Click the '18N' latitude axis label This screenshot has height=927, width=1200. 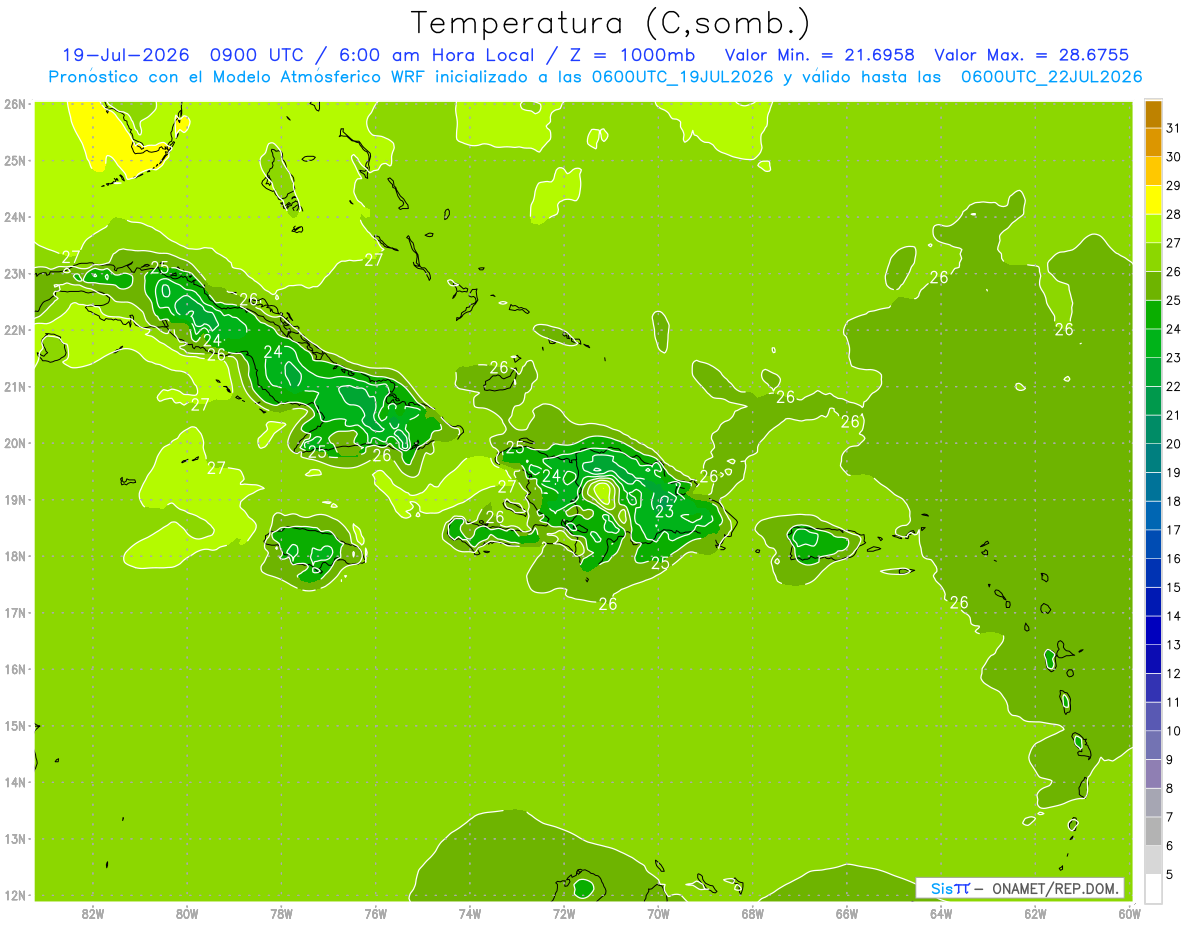[14, 556]
